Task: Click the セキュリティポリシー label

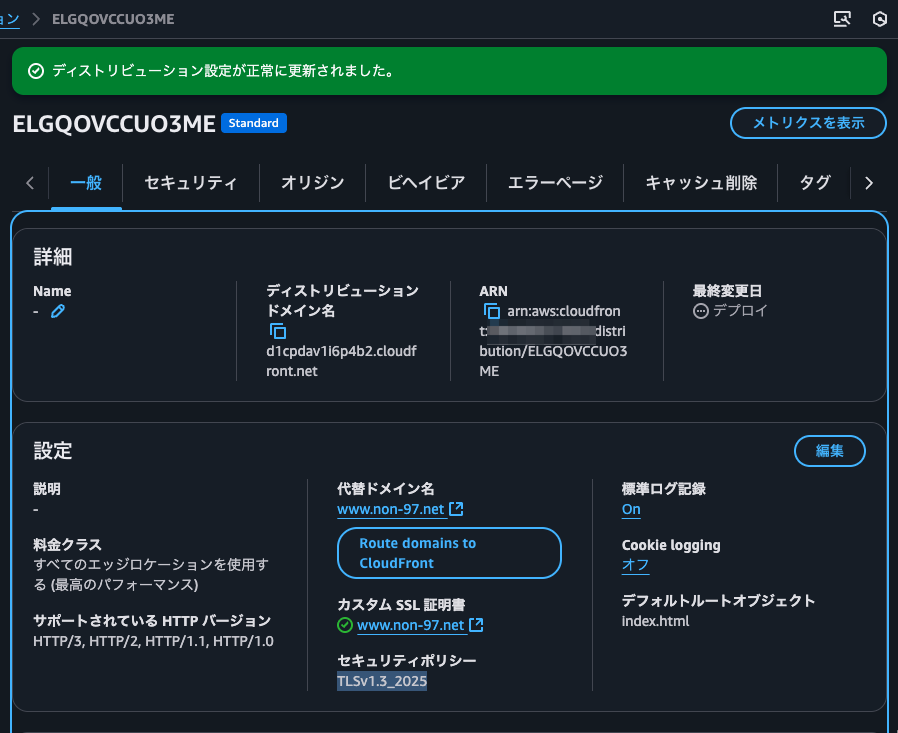Action: coord(407,661)
